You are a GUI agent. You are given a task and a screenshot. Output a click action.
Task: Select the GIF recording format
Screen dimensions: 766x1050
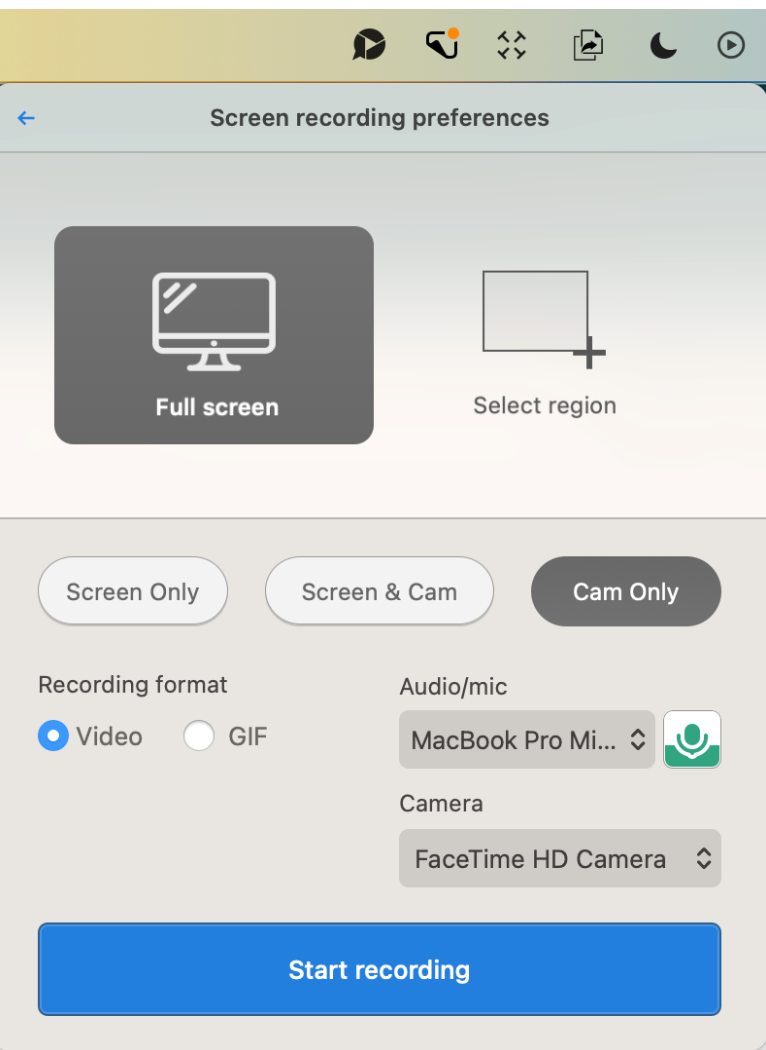pos(199,736)
